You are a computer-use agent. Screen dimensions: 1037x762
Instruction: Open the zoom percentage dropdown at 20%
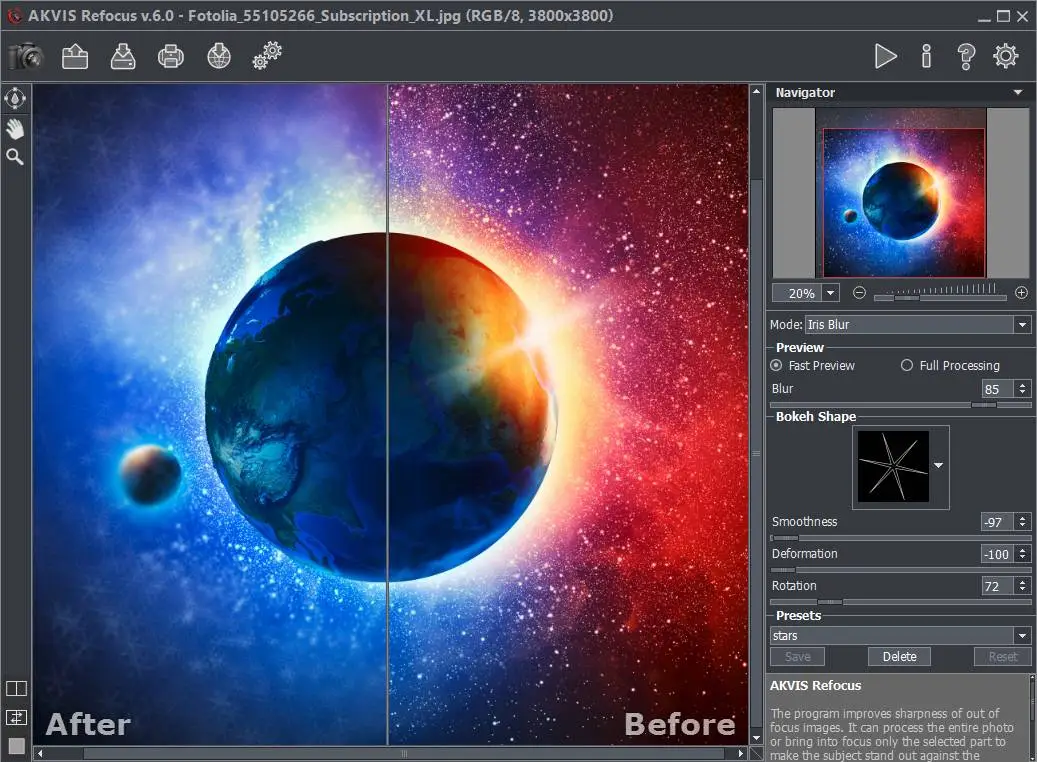pos(831,293)
